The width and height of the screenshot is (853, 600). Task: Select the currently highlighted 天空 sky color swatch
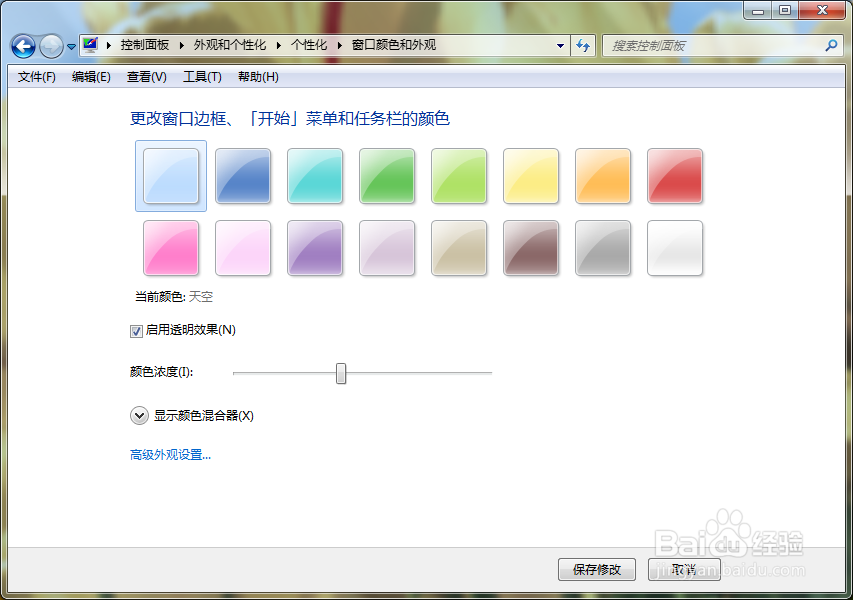tap(171, 176)
